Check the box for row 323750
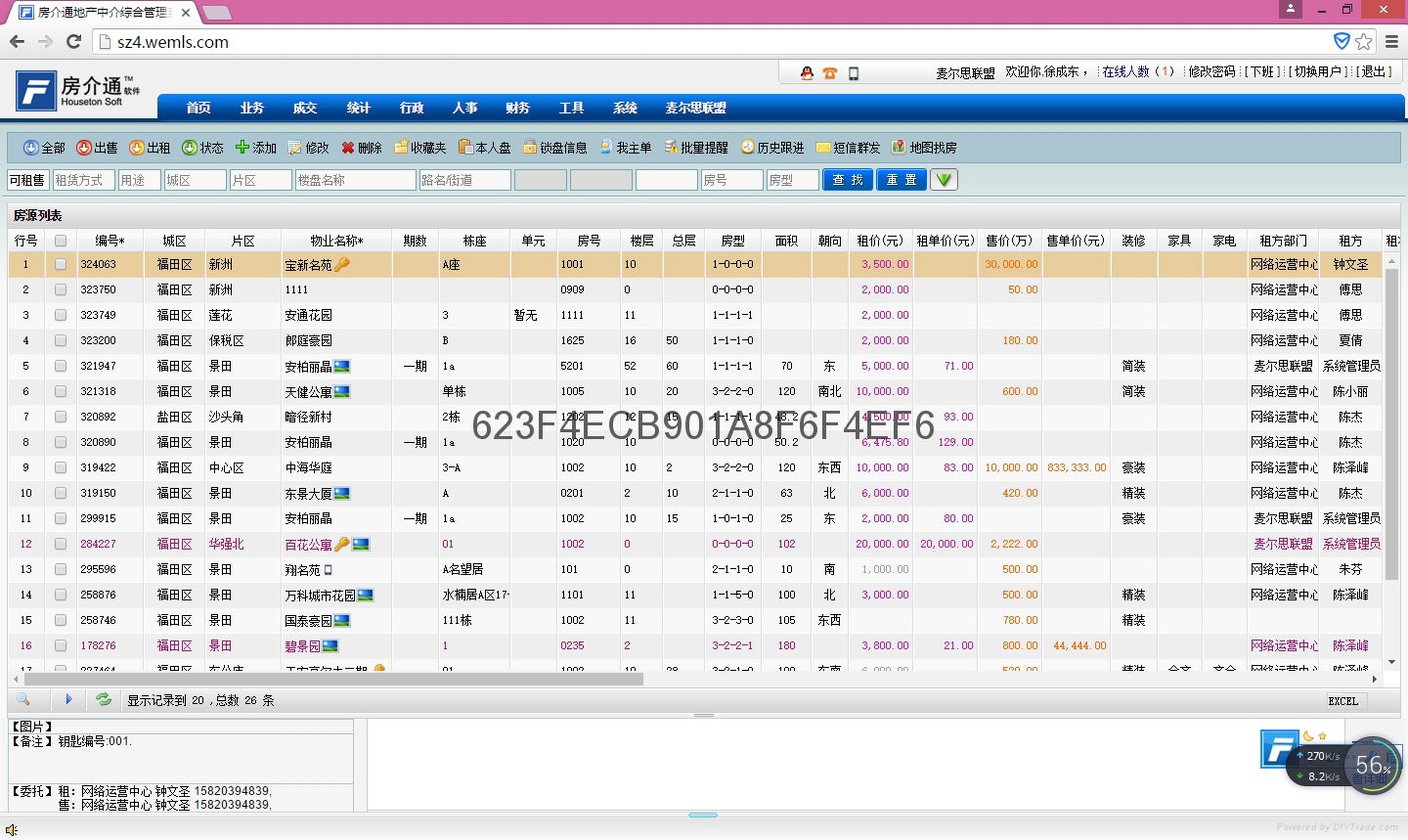Image resolution: width=1408 pixels, height=840 pixels. point(61,289)
